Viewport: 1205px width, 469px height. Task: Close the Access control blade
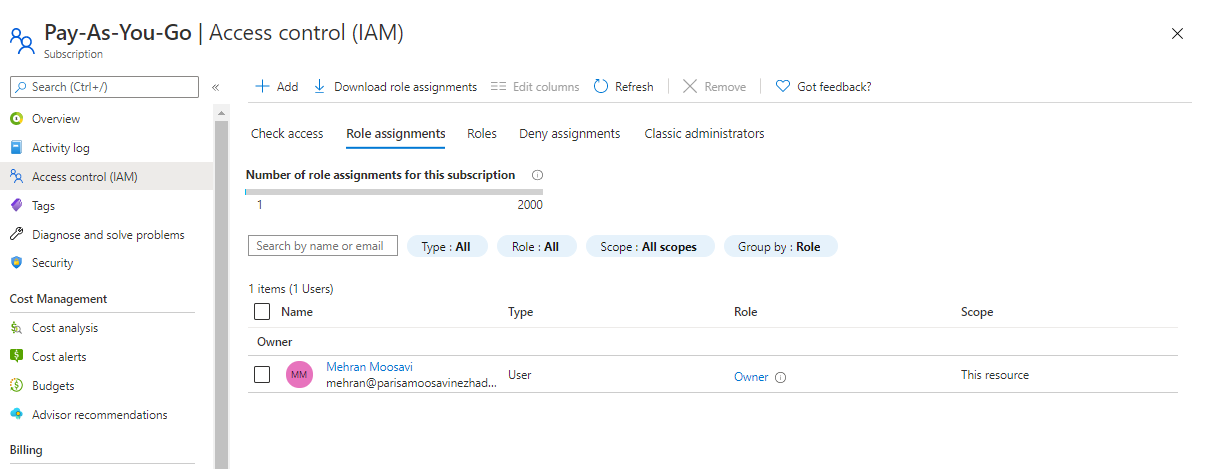[1177, 33]
